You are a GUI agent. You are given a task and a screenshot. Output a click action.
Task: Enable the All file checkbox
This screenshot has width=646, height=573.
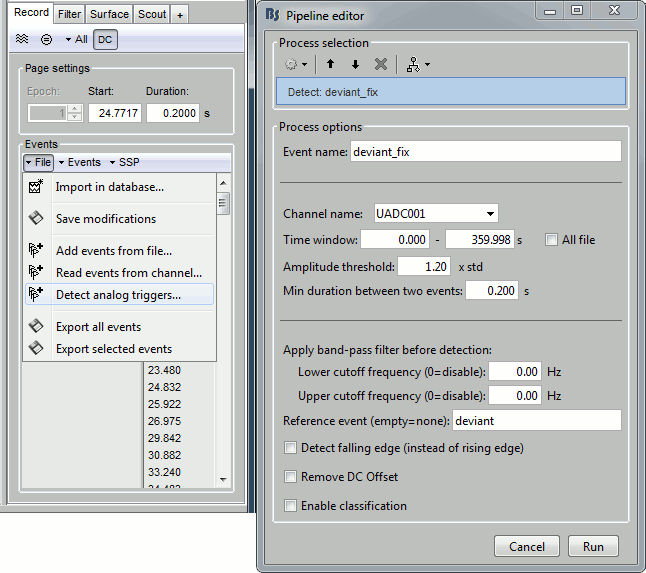(x=552, y=240)
